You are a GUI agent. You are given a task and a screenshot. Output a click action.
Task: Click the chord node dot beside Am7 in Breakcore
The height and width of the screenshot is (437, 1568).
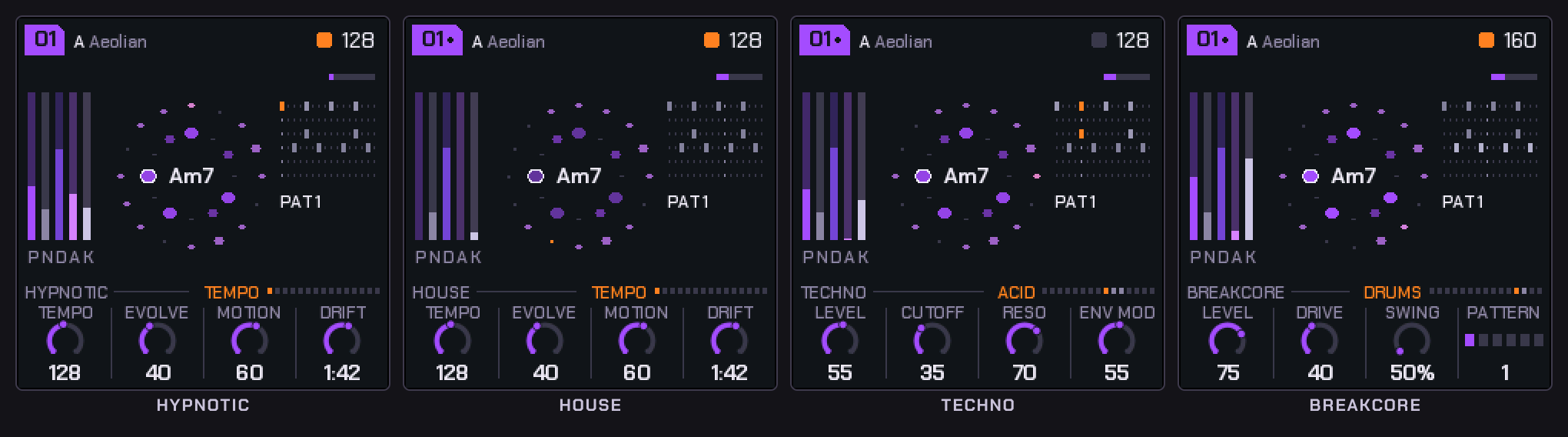click(x=1311, y=176)
